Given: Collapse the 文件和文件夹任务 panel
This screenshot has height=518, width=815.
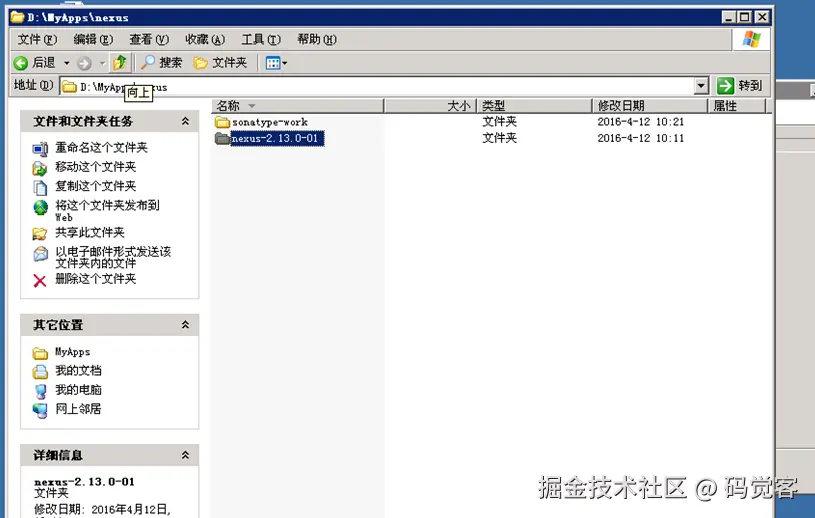Looking at the screenshot, I should point(185,121).
